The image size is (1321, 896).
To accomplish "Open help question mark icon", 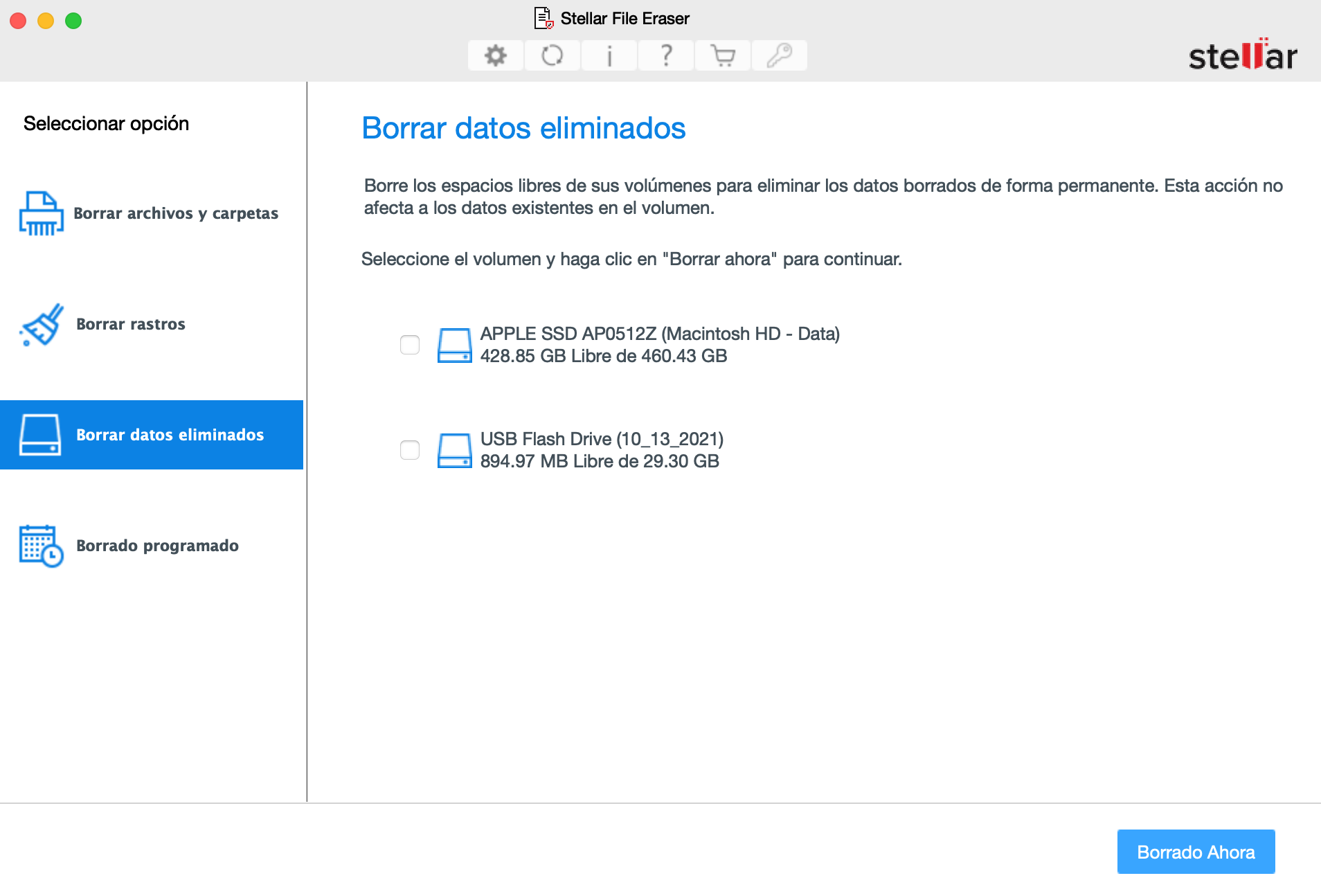I will click(666, 55).
